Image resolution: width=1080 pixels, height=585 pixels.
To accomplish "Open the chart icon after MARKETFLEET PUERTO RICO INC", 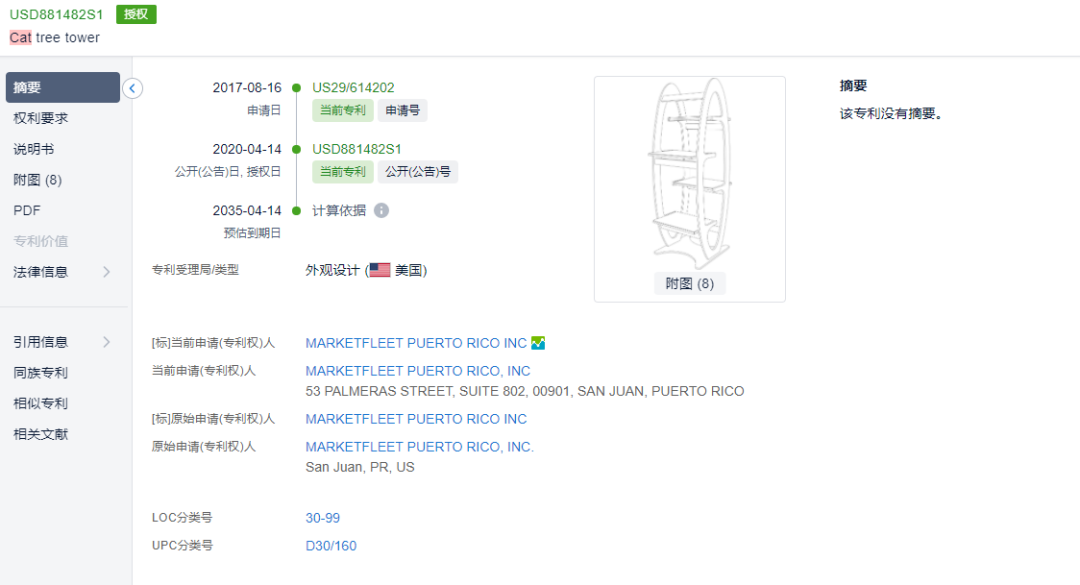I will click(x=538, y=342).
